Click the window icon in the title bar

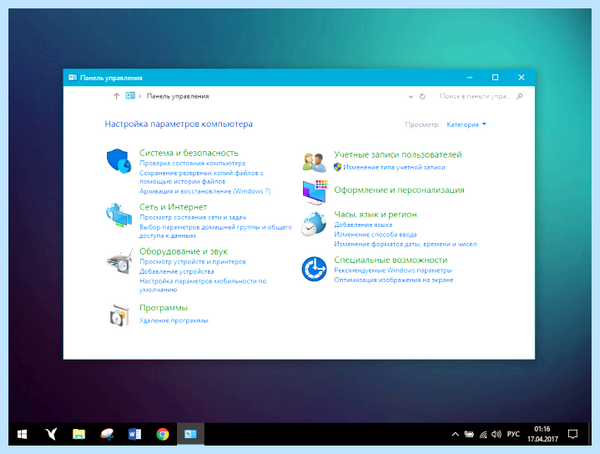(72, 78)
